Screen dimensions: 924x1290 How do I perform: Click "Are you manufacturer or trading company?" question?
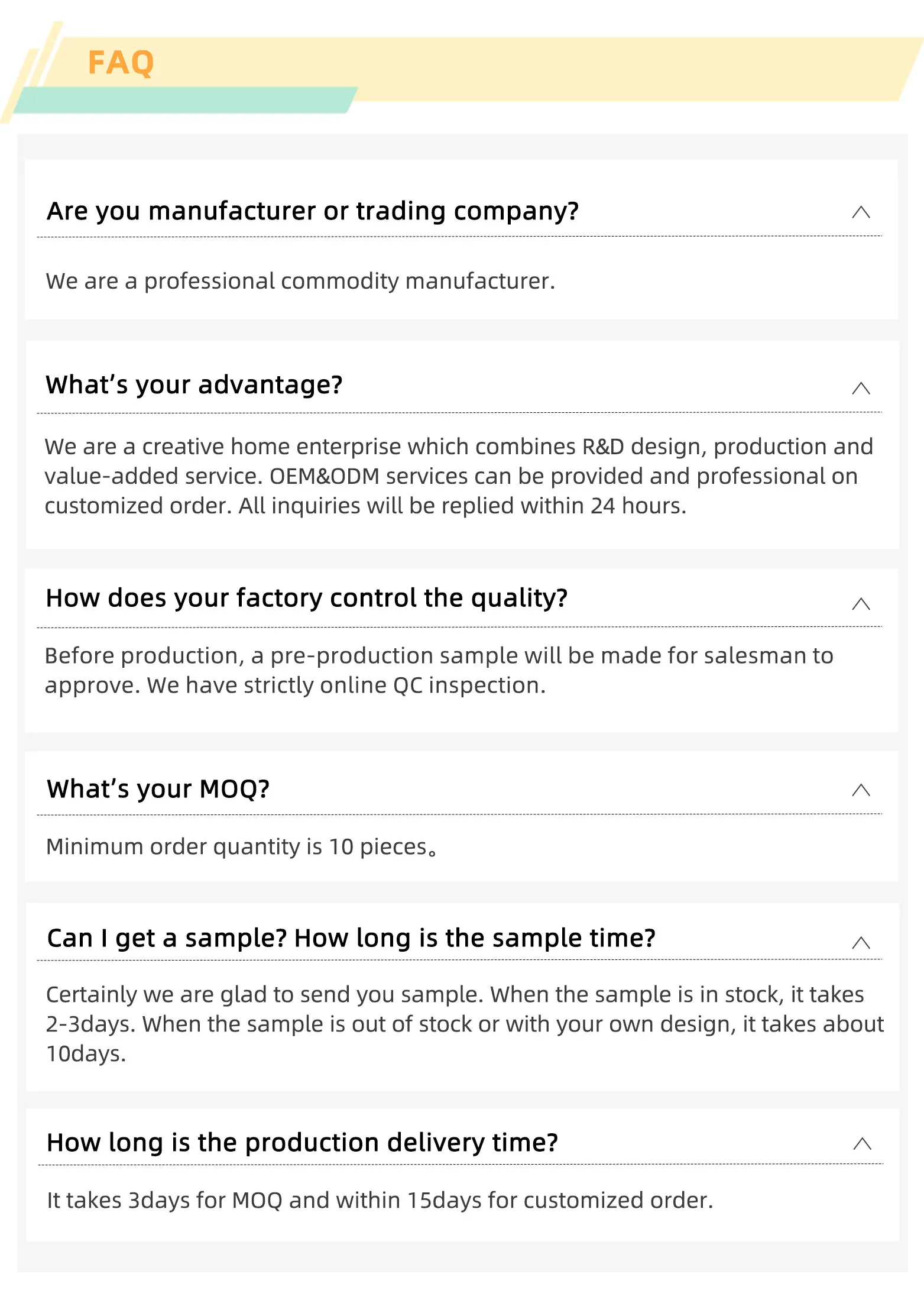[x=313, y=211]
